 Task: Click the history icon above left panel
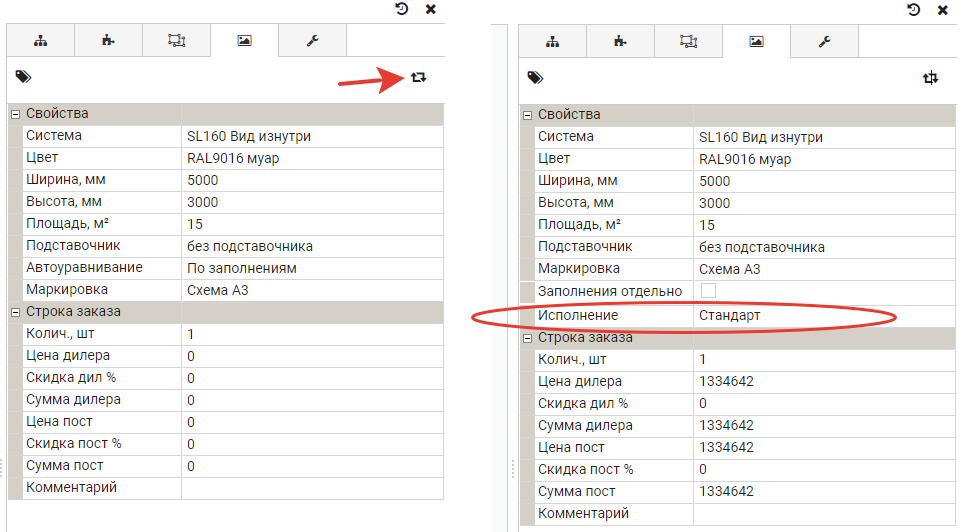(402, 9)
